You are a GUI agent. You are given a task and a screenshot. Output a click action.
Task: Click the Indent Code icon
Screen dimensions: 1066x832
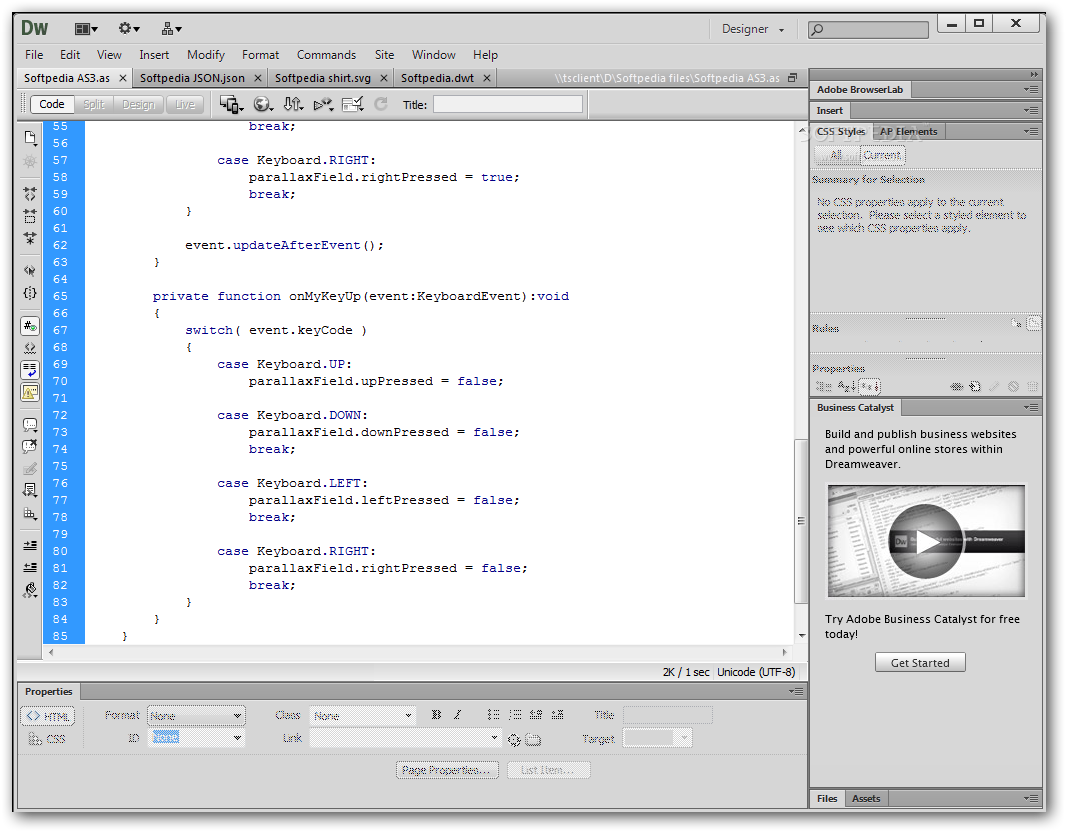(x=30, y=545)
